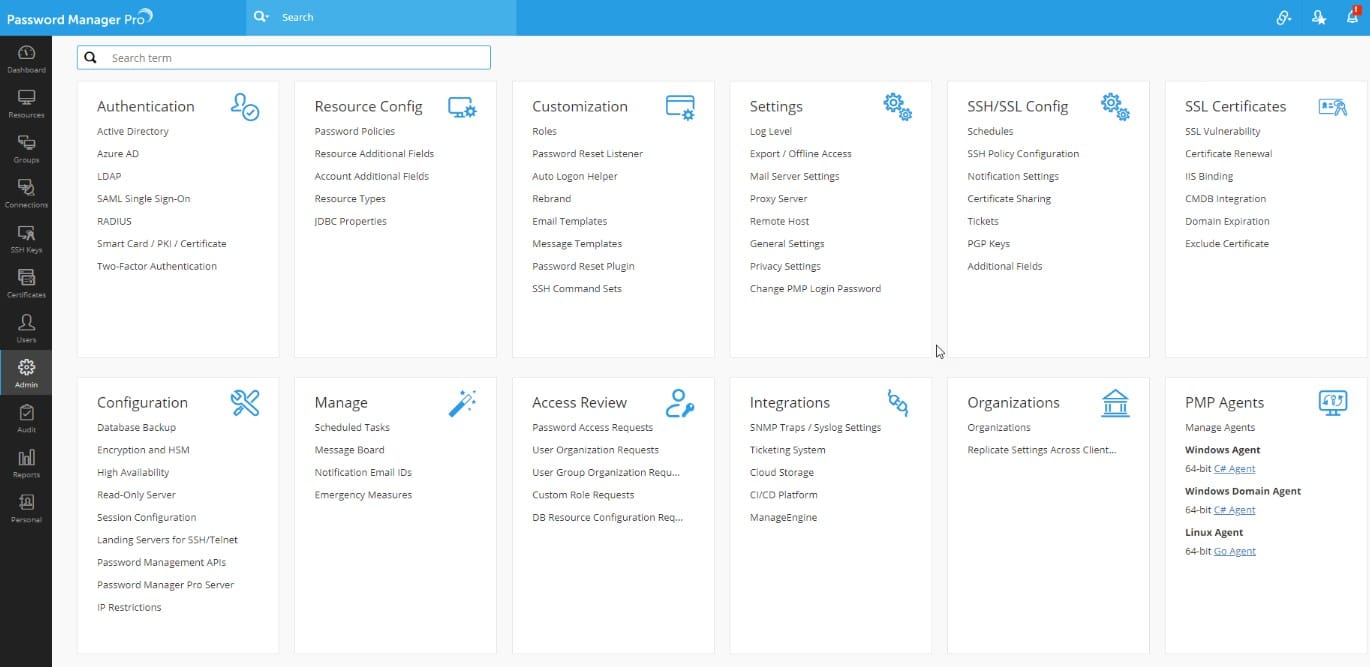The image size is (1370, 667).
Task: Open SNMP Traps / Syslog Settings
Action: point(816,428)
